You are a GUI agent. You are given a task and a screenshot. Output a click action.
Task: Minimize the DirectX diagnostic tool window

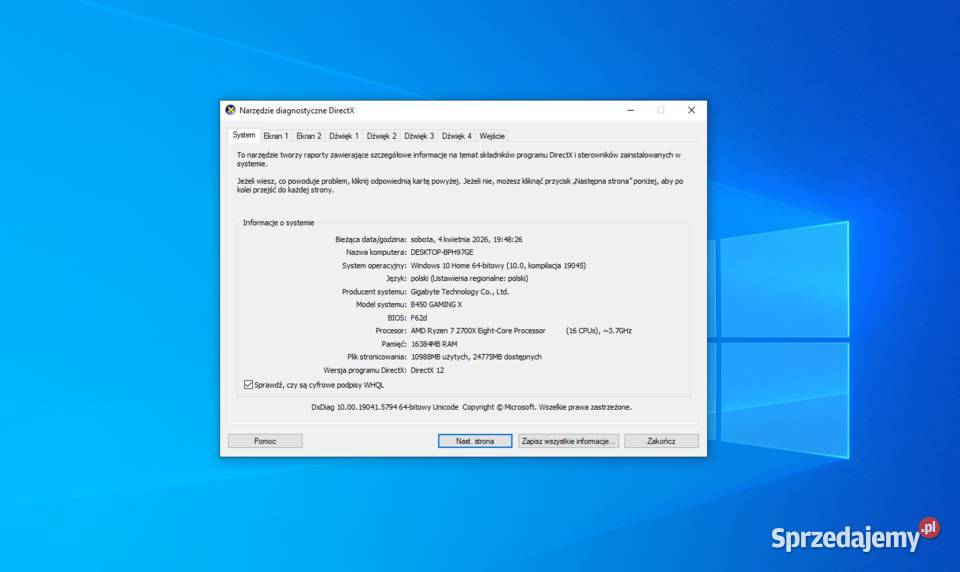pyautogui.click(x=630, y=110)
